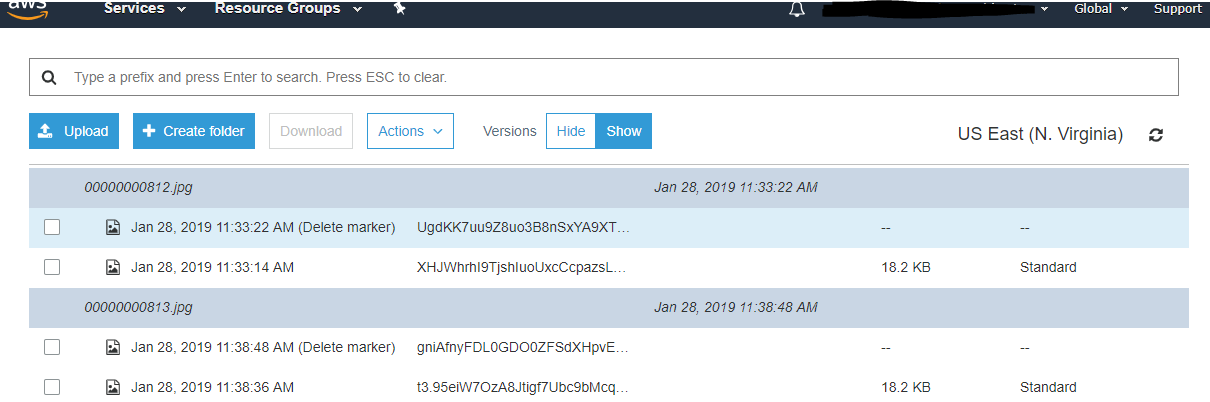The height and width of the screenshot is (402, 1210).
Task: Hide object versions
Action: [571, 131]
